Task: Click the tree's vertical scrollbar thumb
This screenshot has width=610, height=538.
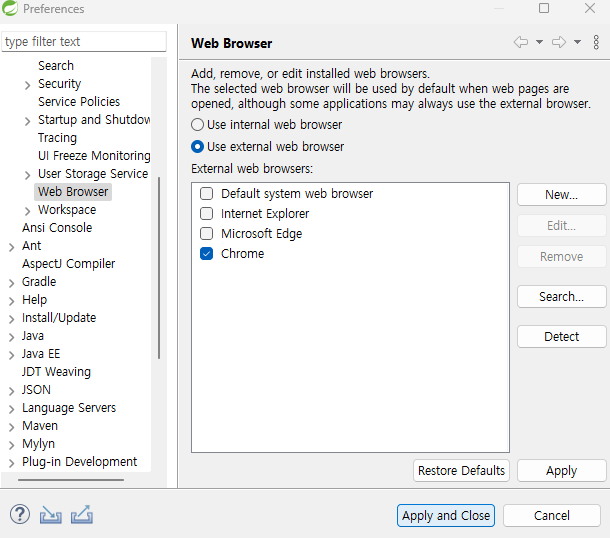Action: [x=159, y=268]
